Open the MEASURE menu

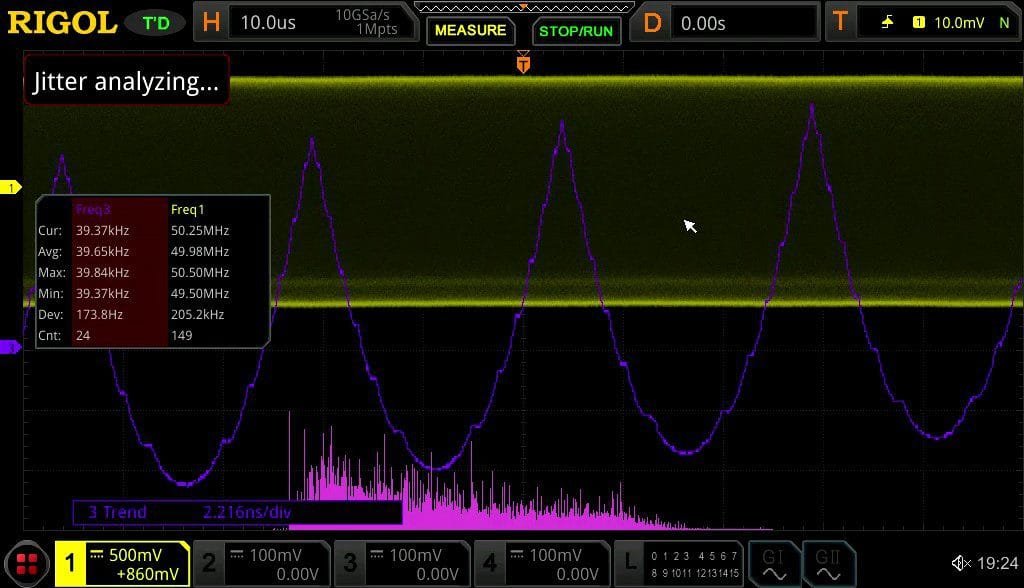tap(470, 30)
